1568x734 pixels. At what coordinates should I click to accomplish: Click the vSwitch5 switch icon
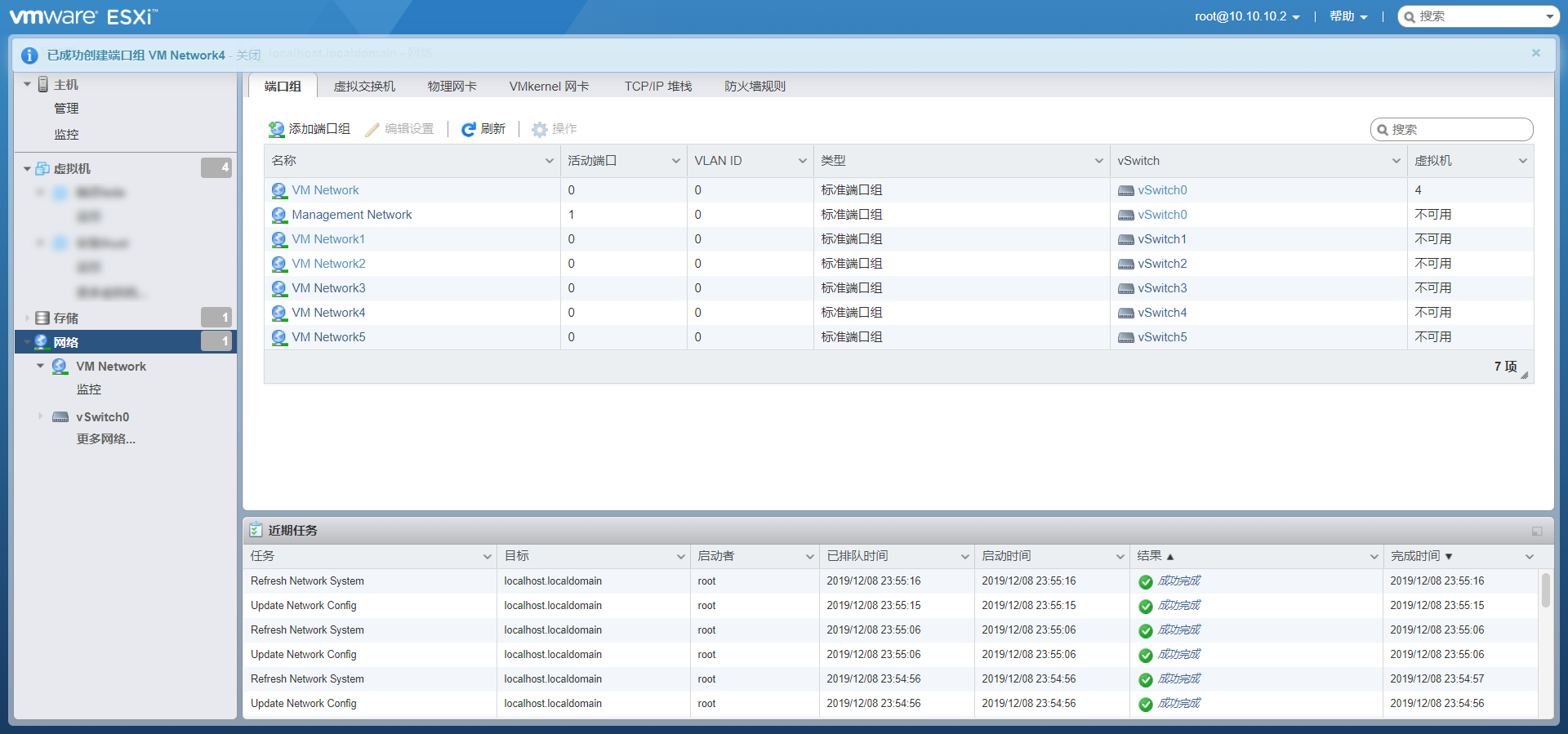[x=1126, y=338]
